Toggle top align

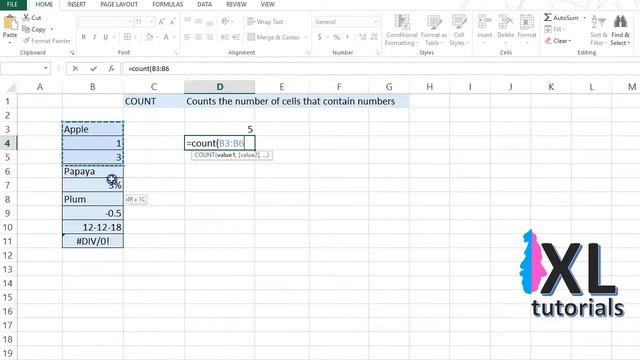pyautogui.click(x=187, y=21)
